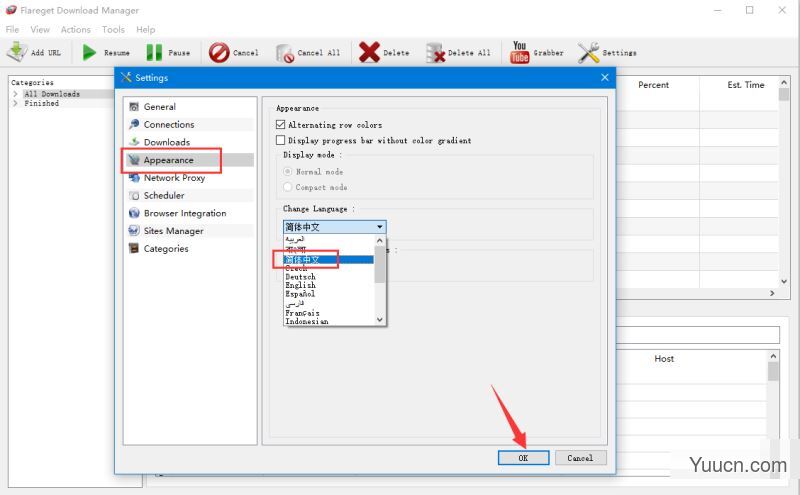Screen dimensions: 800x495
Task: Click the Est. Time column header
Action: (x=745, y=85)
